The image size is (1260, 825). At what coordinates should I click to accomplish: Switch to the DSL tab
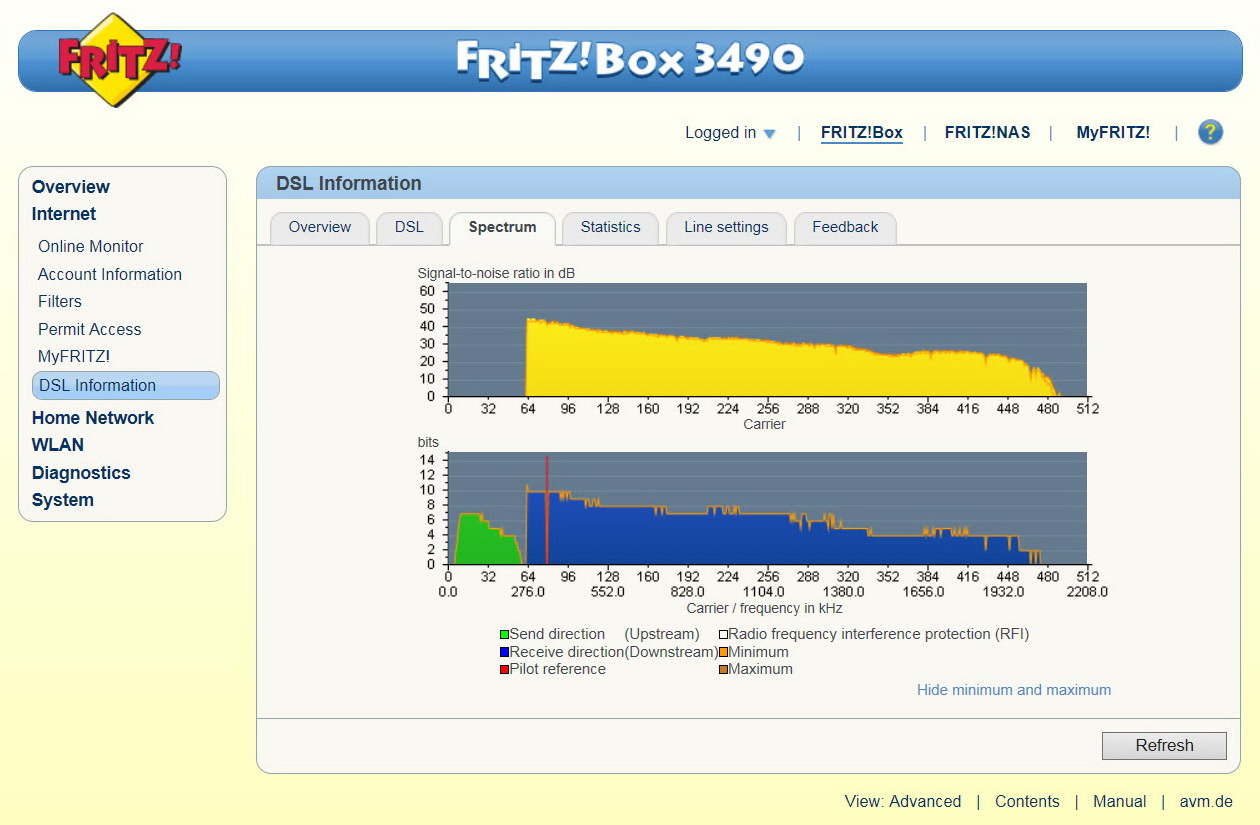pyautogui.click(x=409, y=228)
